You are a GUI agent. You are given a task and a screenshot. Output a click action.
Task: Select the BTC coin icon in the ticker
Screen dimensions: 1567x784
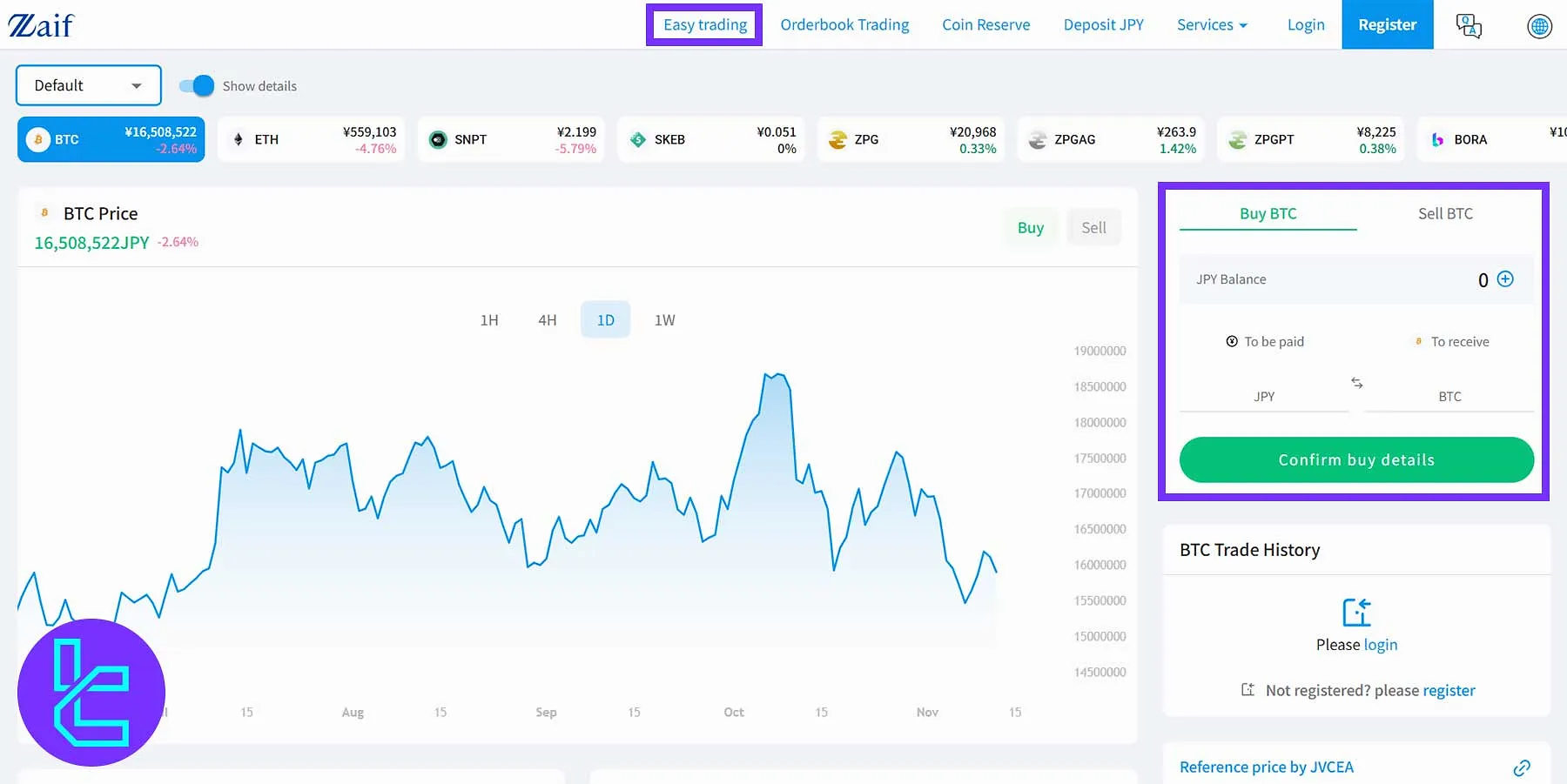(x=37, y=139)
